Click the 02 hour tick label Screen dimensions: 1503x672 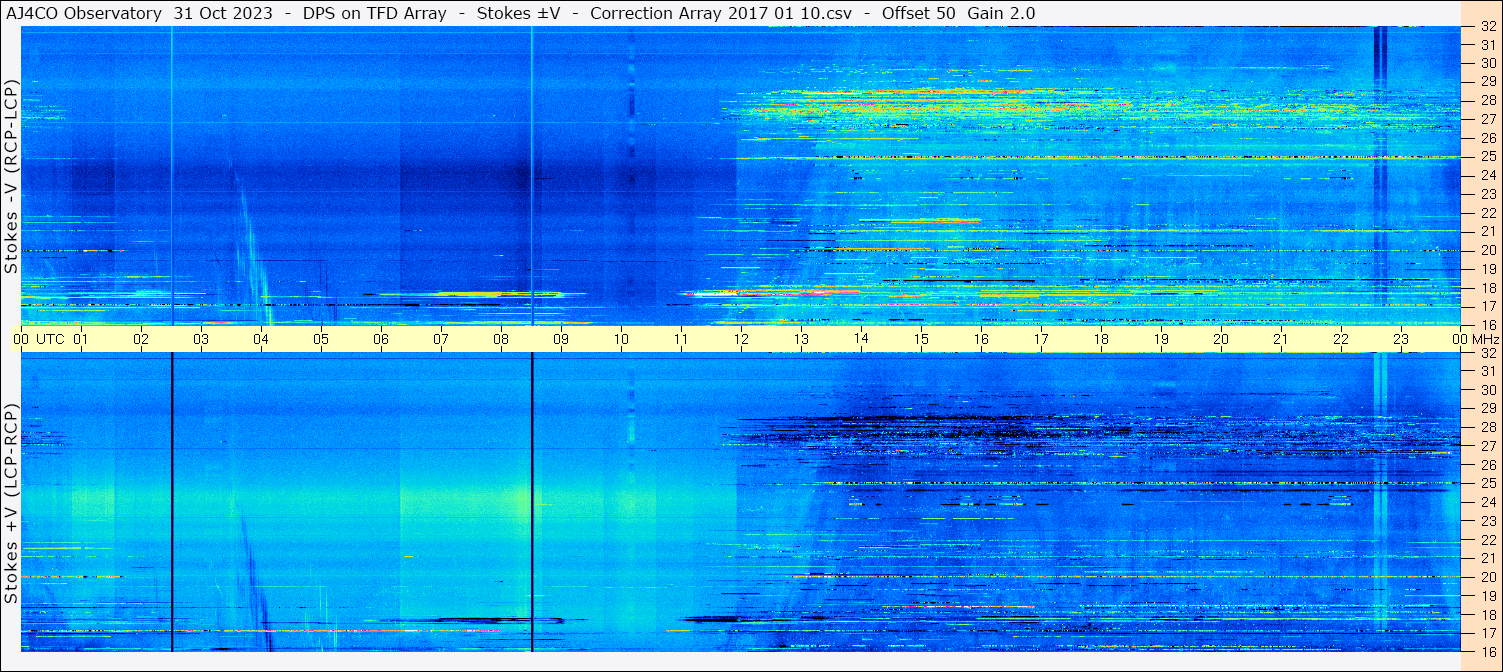[x=141, y=339]
